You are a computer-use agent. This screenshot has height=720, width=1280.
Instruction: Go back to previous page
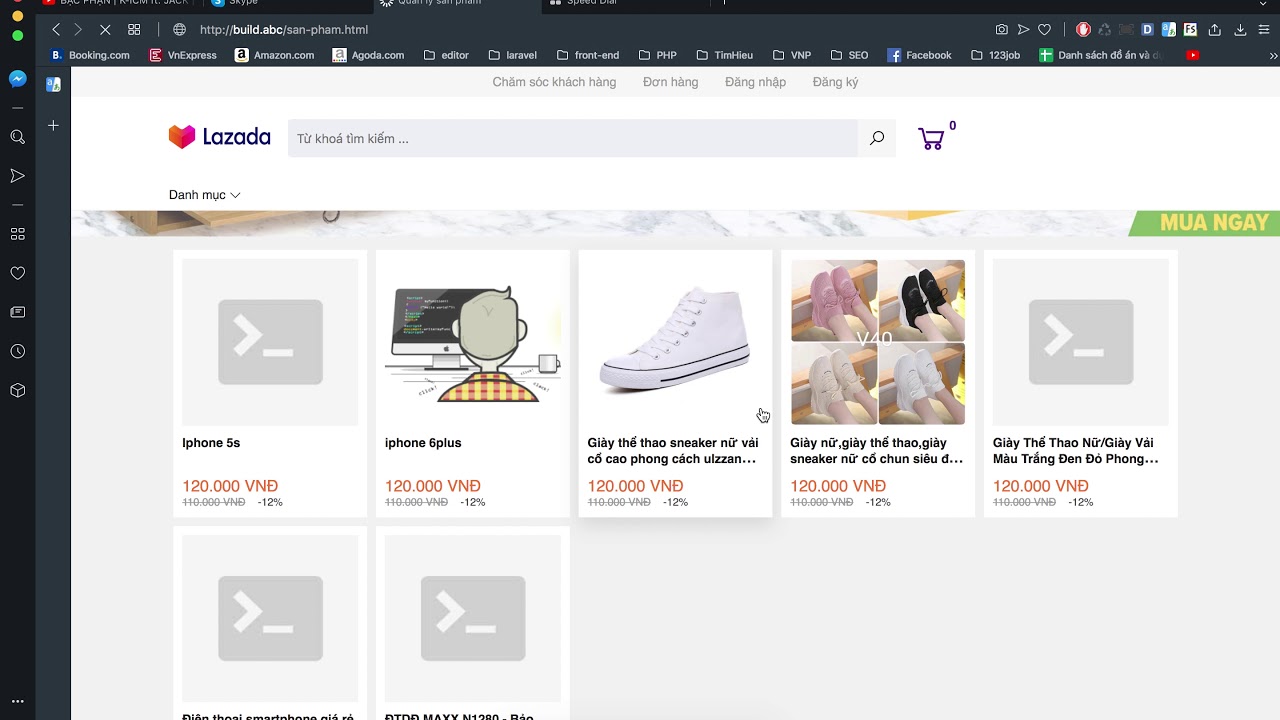pos(56,30)
